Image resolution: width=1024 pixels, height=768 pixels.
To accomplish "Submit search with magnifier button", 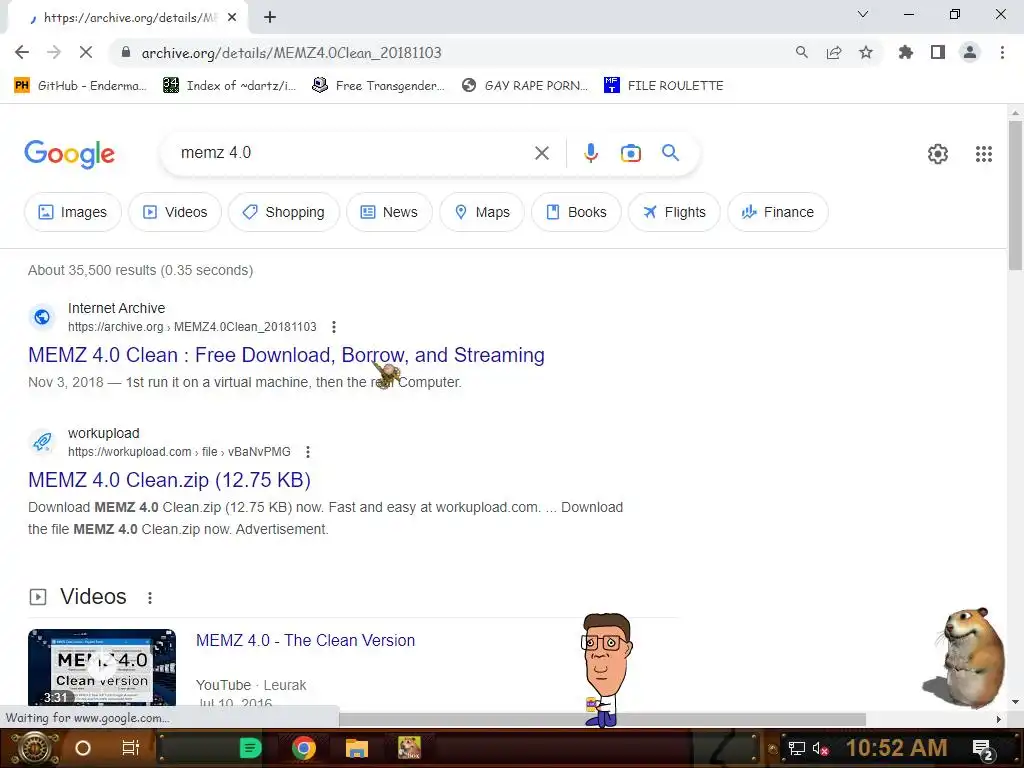I will (670, 153).
